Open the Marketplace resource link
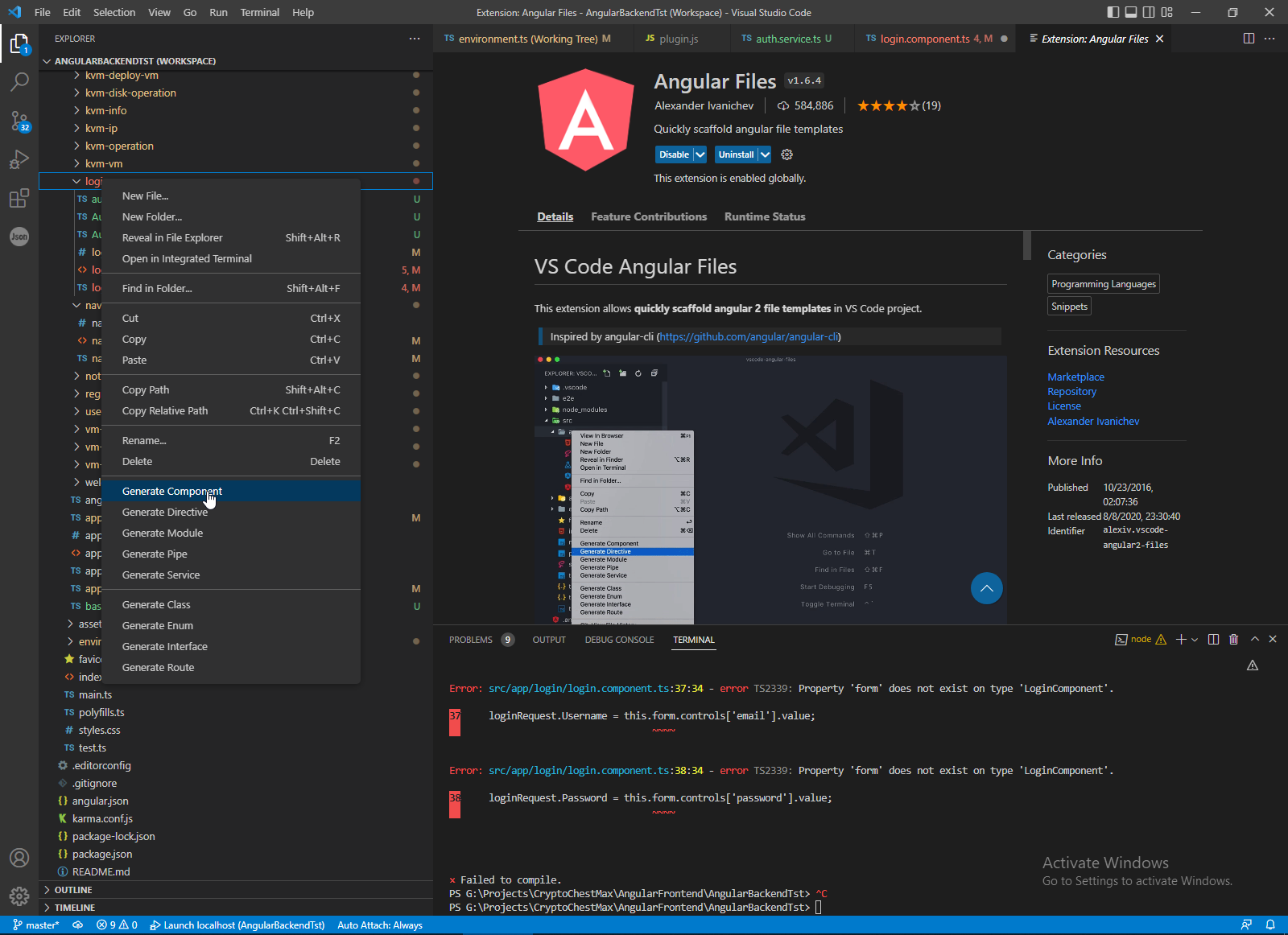This screenshot has height=935, width=1288. [x=1075, y=377]
